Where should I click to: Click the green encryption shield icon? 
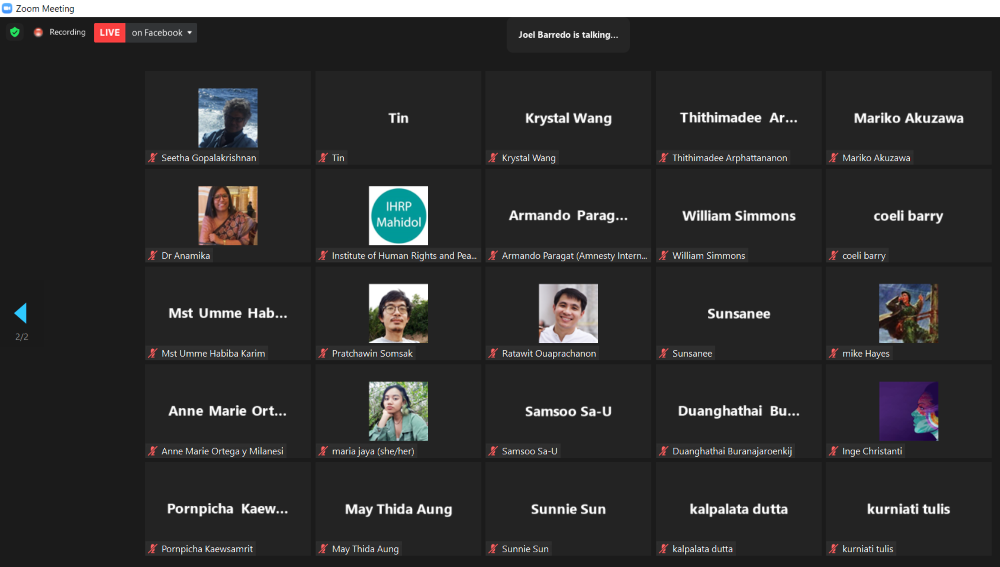click(15, 32)
